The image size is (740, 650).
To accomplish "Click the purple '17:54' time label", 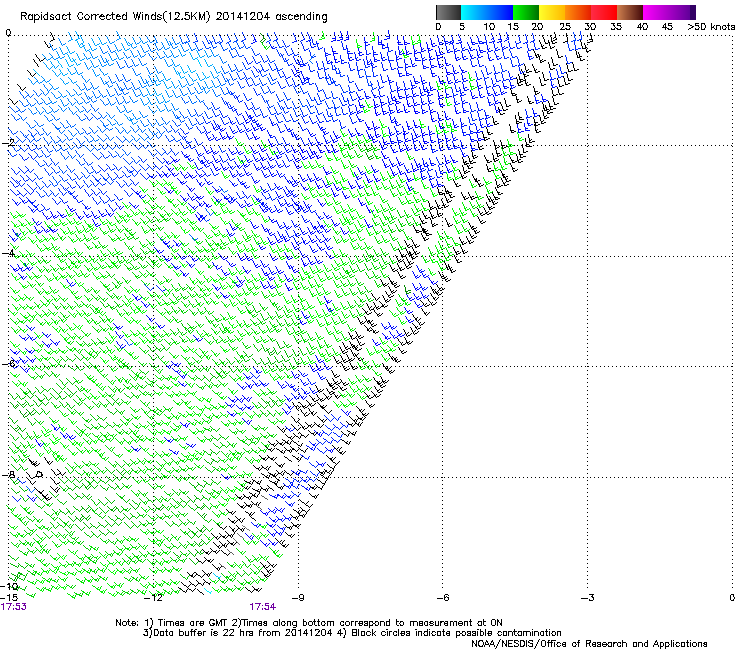I will point(263,607).
